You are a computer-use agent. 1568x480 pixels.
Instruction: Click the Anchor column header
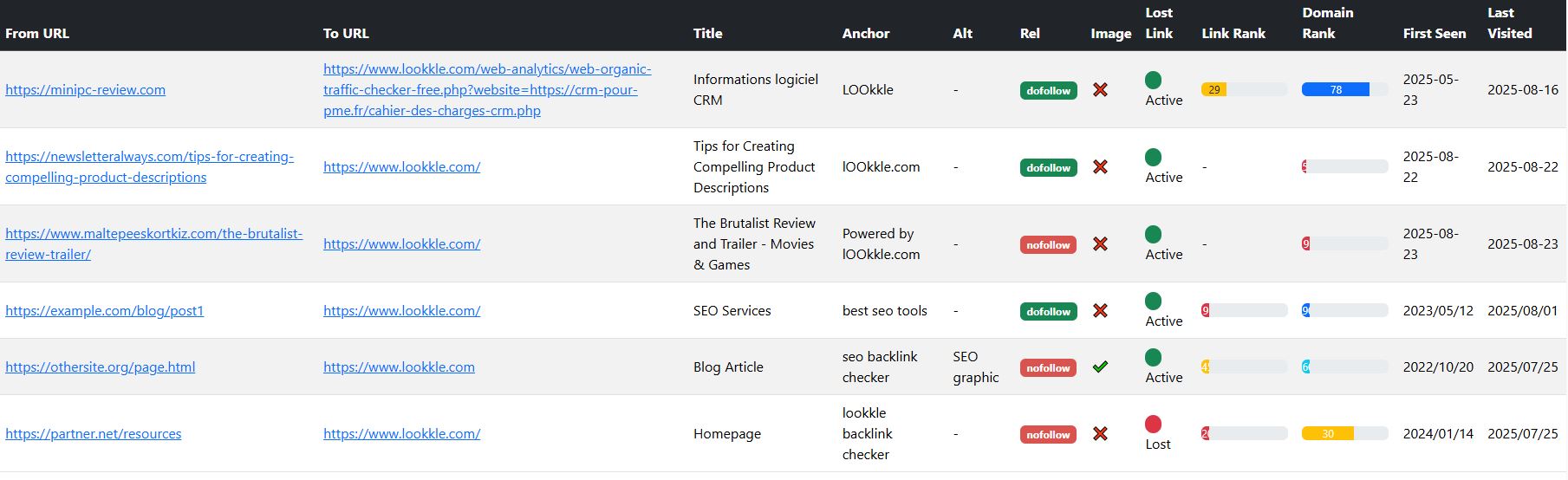(x=866, y=33)
